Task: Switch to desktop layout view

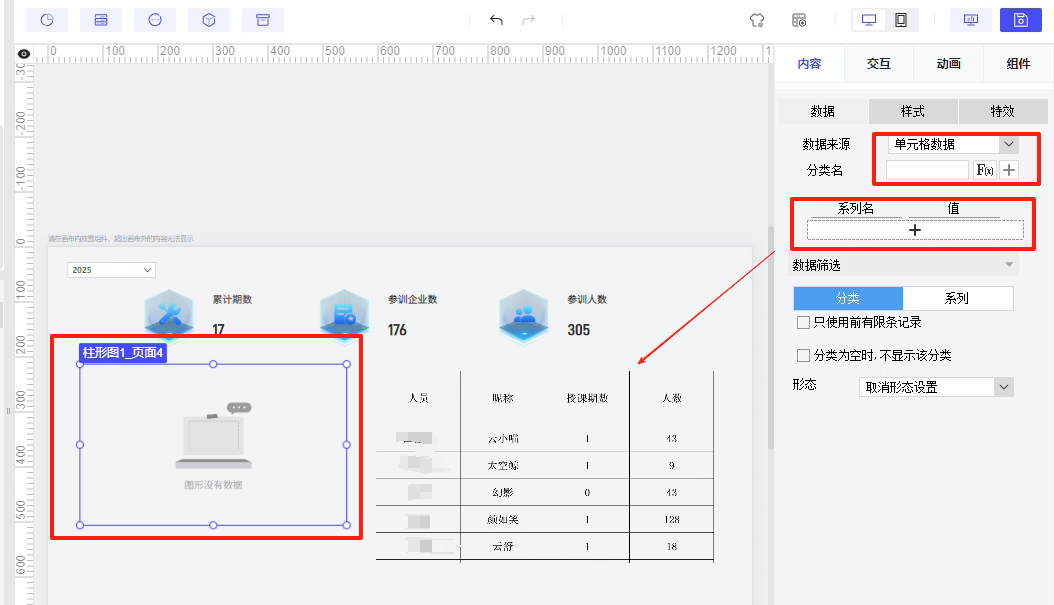Action: [x=868, y=20]
